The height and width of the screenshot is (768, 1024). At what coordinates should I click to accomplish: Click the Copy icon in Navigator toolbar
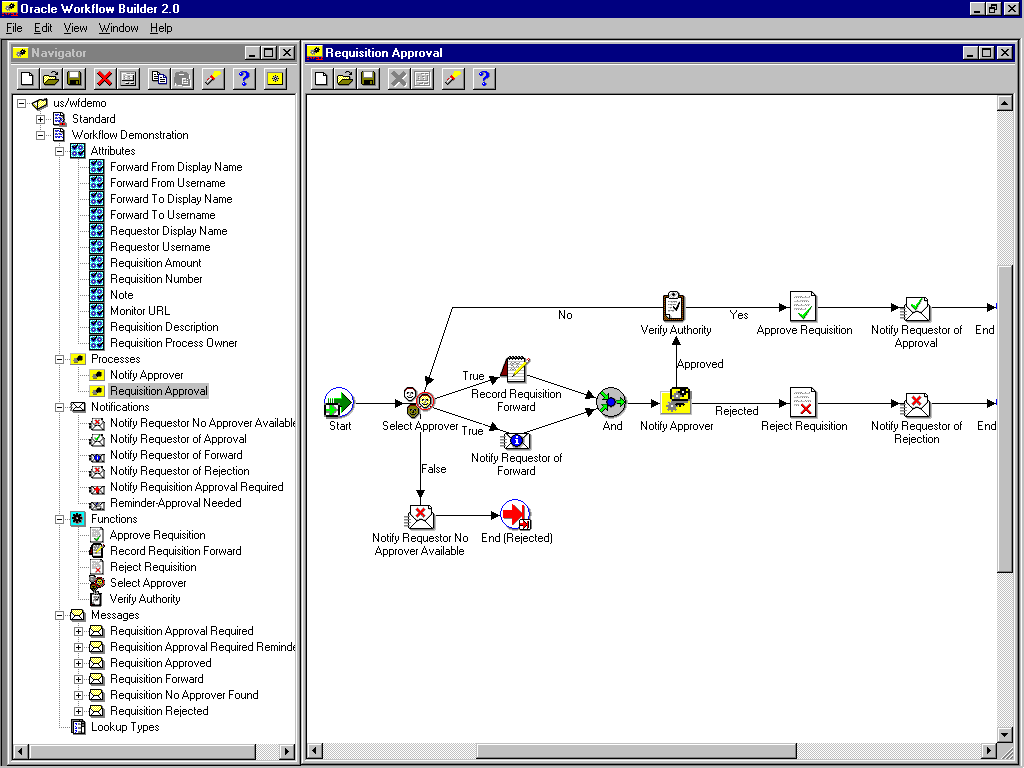159,79
